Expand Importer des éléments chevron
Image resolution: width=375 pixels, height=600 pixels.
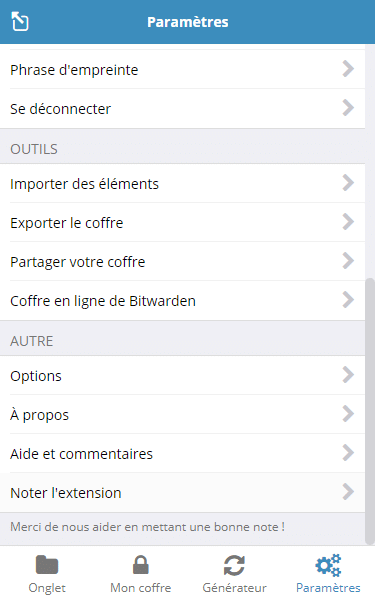click(348, 183)
